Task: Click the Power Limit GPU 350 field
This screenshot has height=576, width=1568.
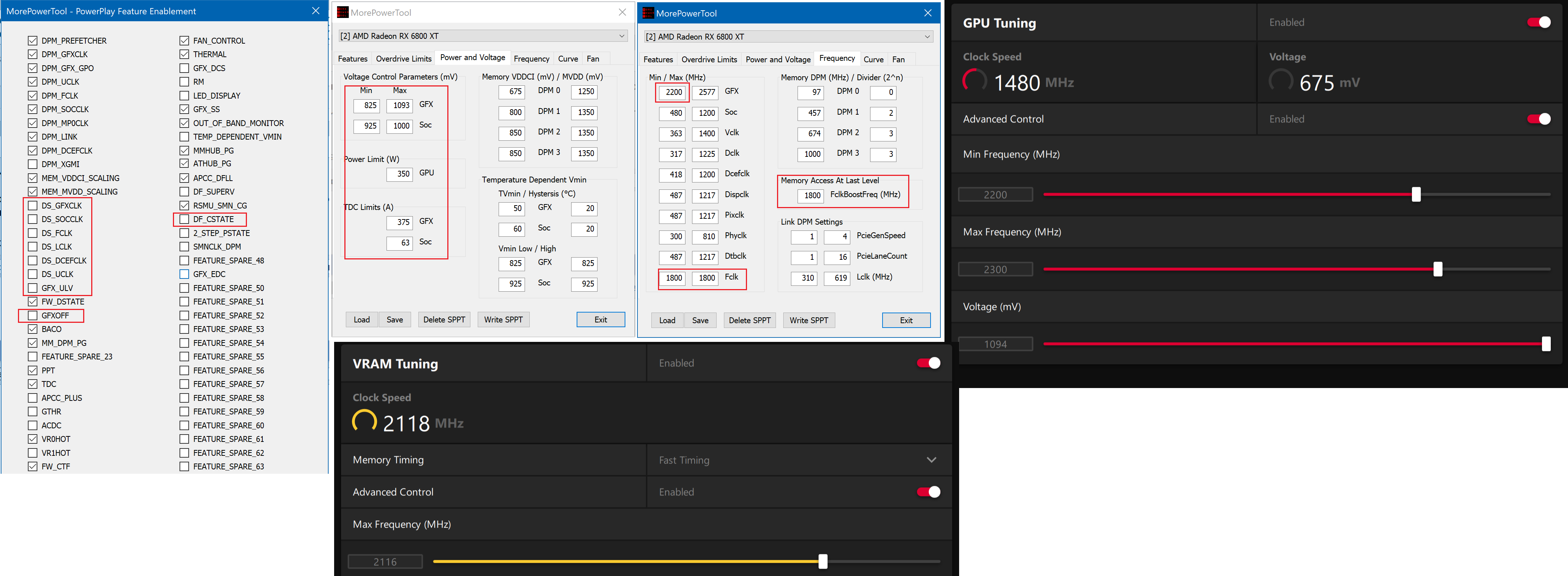Action: [x=400, y=174]
